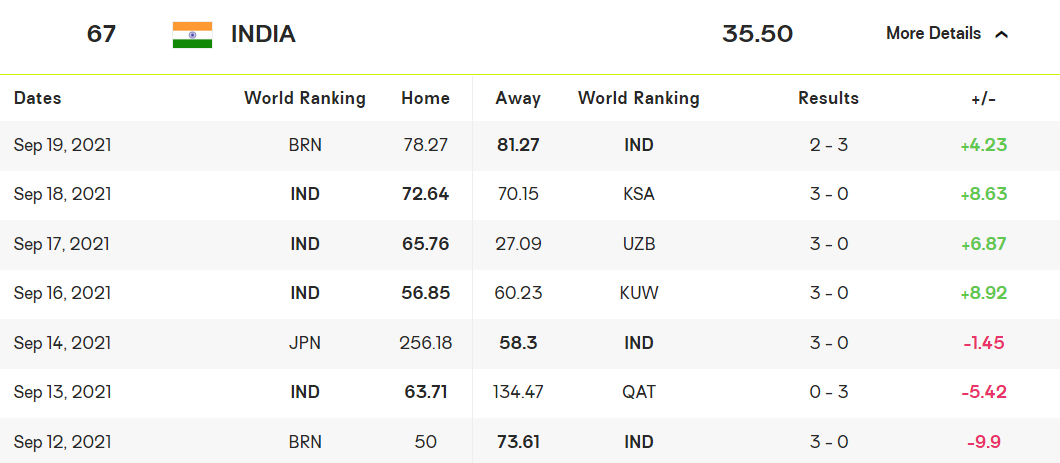This screenshot has width=1060, height=463.
Task: Click the India flag icon
Action: point(192,35)
